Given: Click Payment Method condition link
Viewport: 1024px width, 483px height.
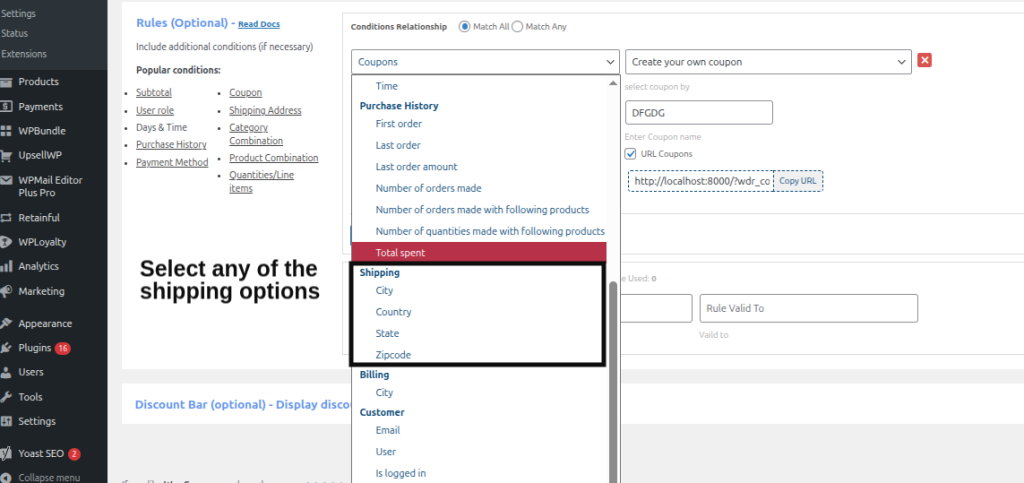Looking at the screenshot, I should click(x=172, y=163).
